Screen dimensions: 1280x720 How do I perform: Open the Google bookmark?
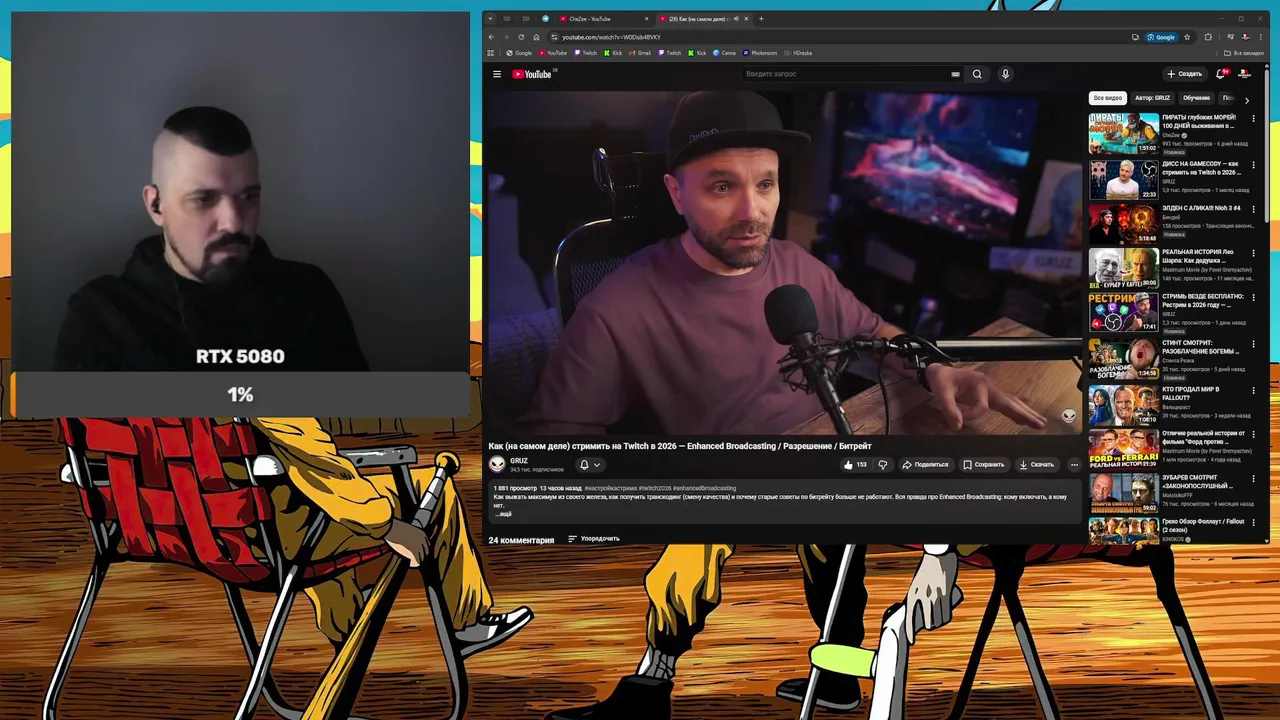pyautogui.click(x=519, y=53)
